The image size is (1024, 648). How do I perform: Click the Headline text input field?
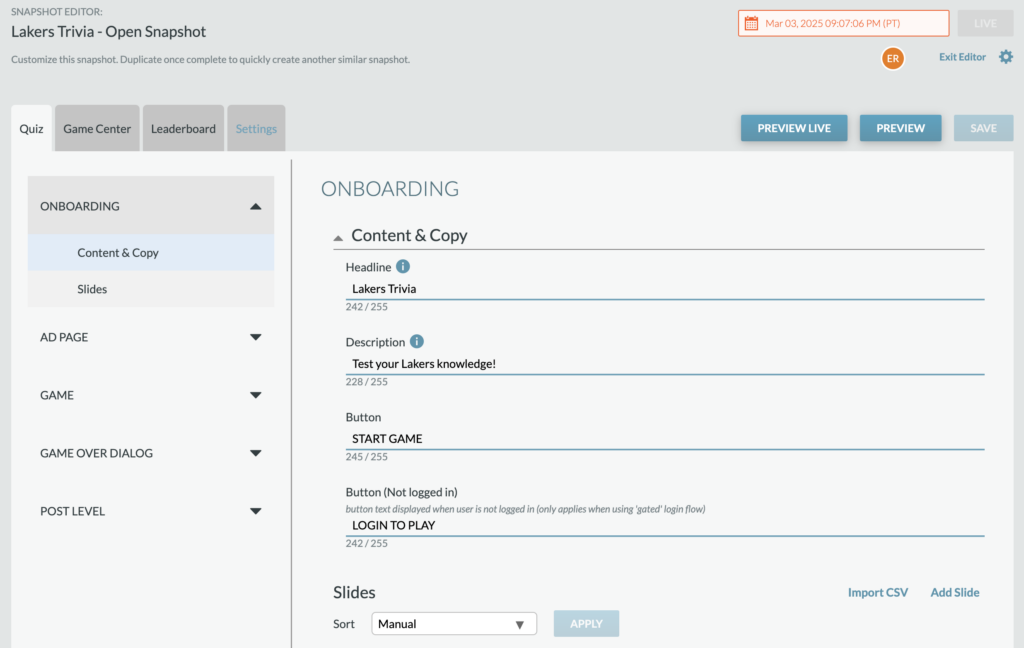pyautogui.click(x=665, y=289)
